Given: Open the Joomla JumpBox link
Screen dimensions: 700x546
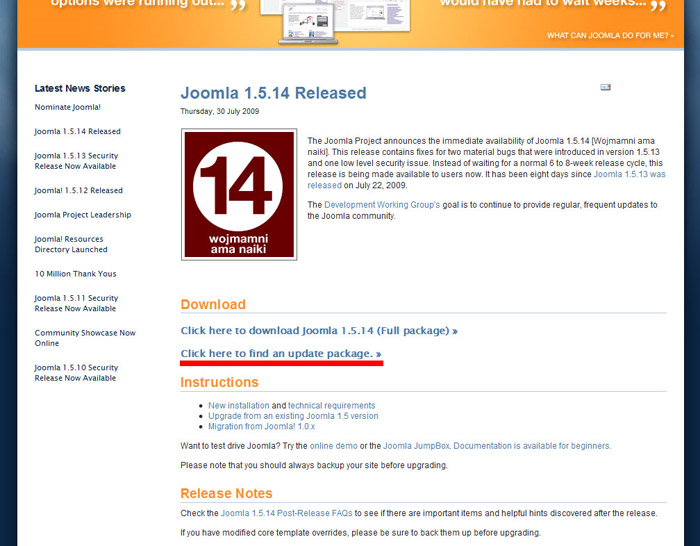Looking at the screenshot, I should click(416, 446).
